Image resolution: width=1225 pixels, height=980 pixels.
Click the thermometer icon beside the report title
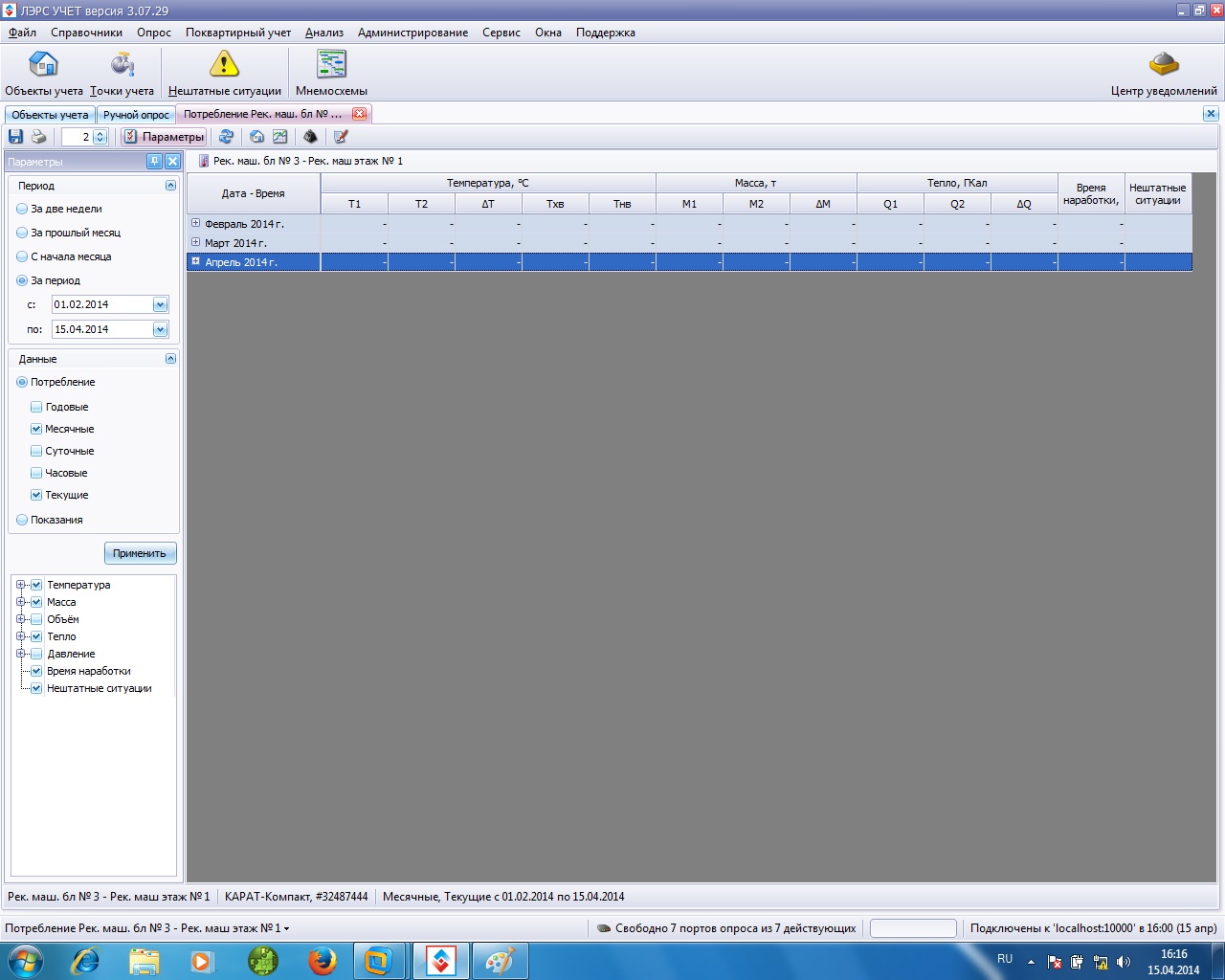204,161
